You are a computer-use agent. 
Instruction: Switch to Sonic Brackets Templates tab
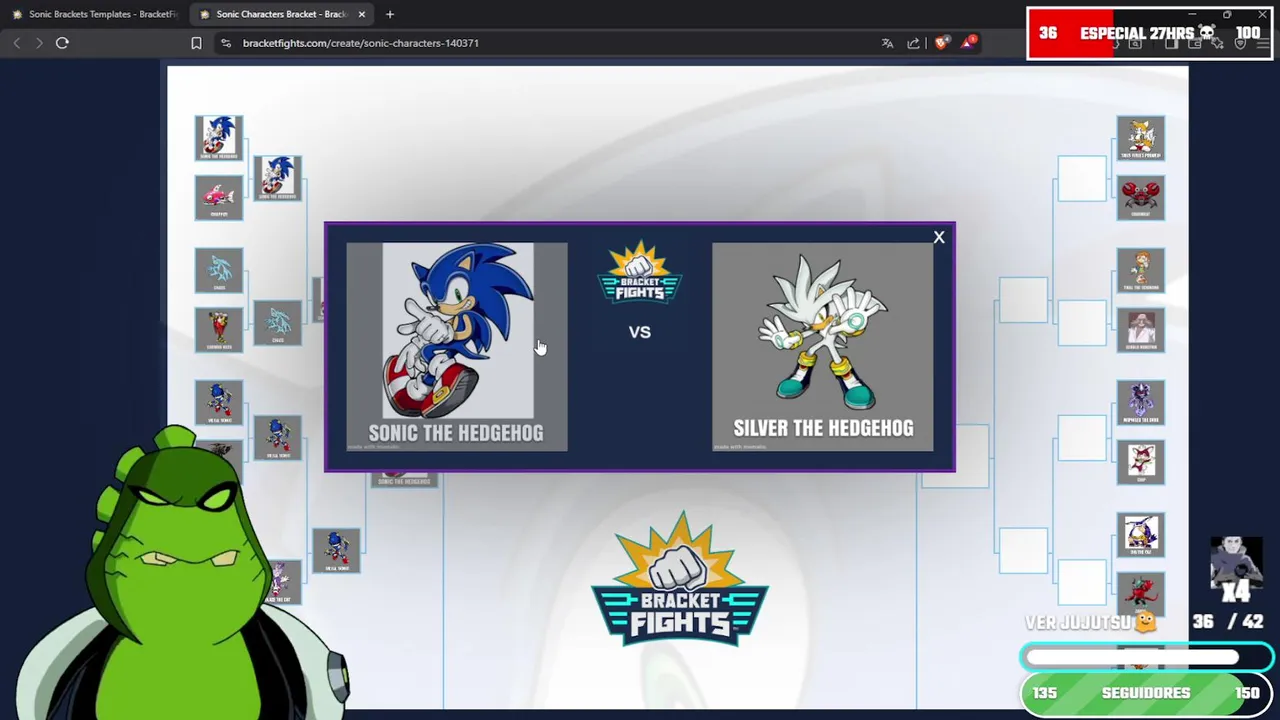[95, 14]
